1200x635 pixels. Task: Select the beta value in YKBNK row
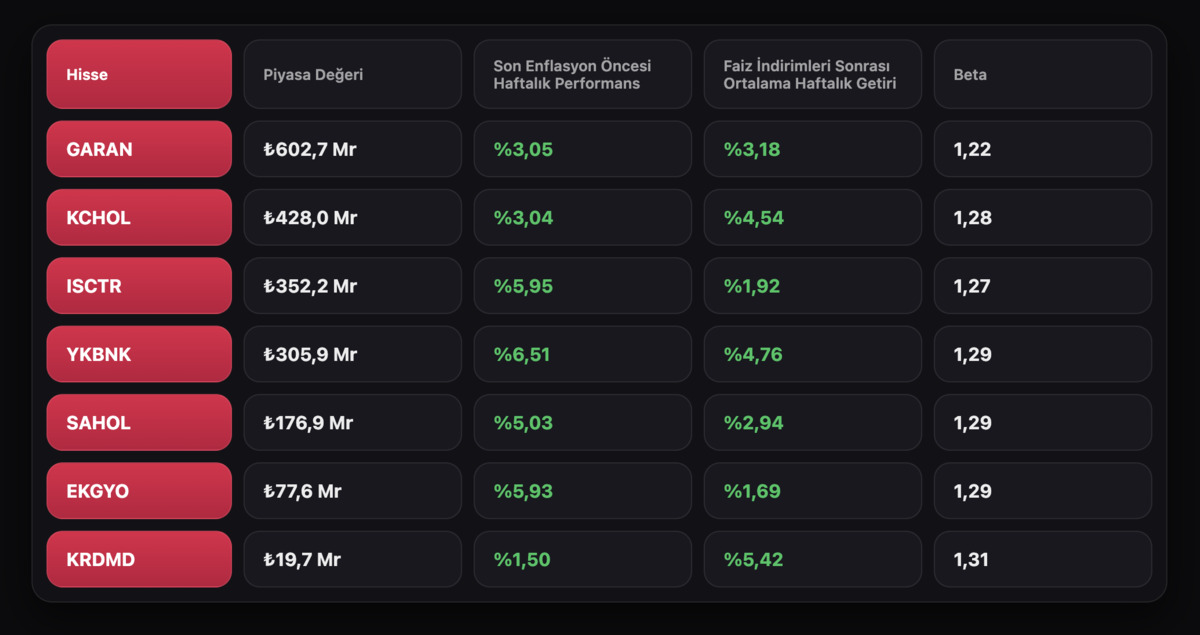[x=1043, y=354]
